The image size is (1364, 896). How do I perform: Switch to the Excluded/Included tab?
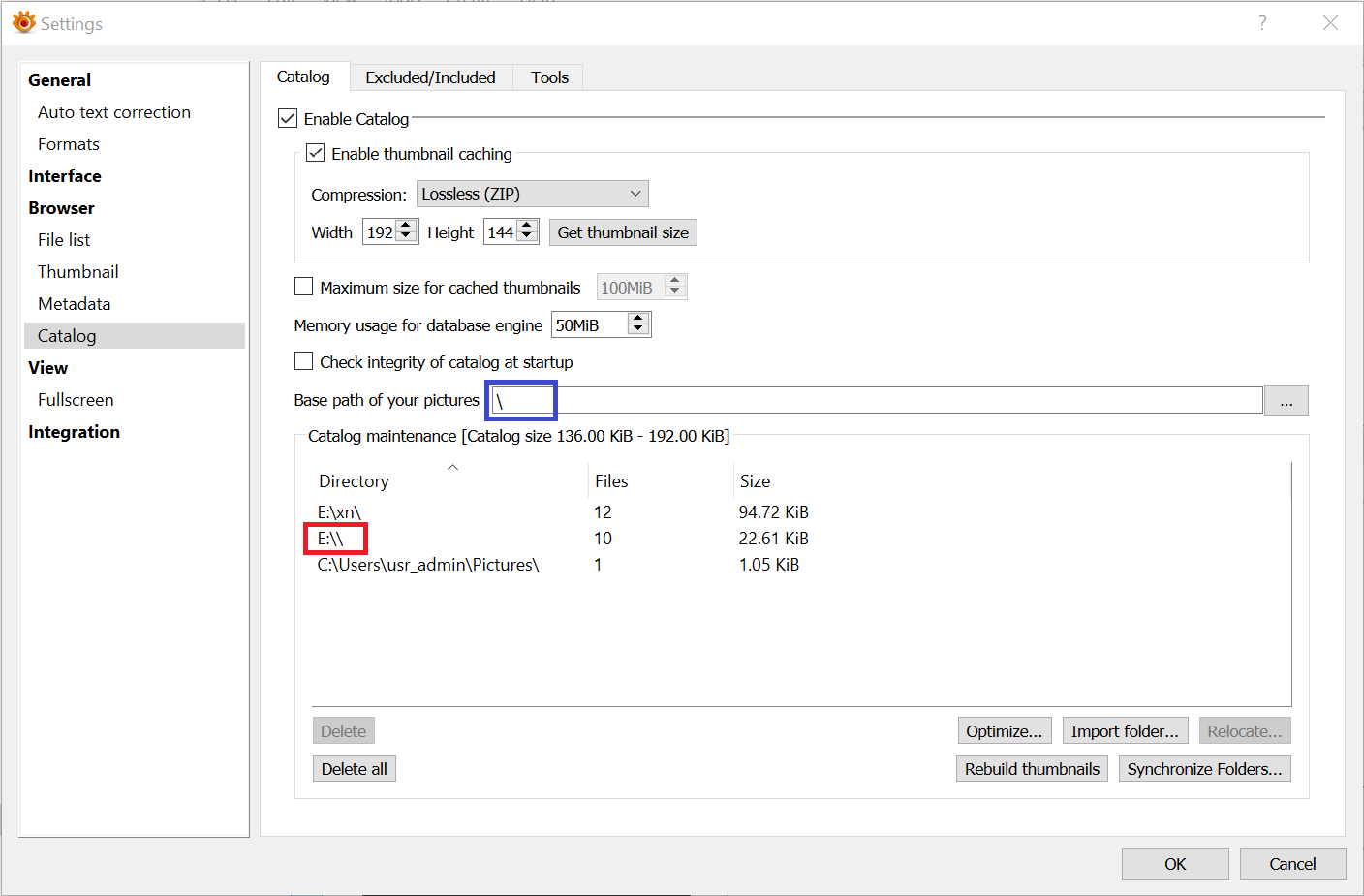pyautogui.click(x=430, y=77)
